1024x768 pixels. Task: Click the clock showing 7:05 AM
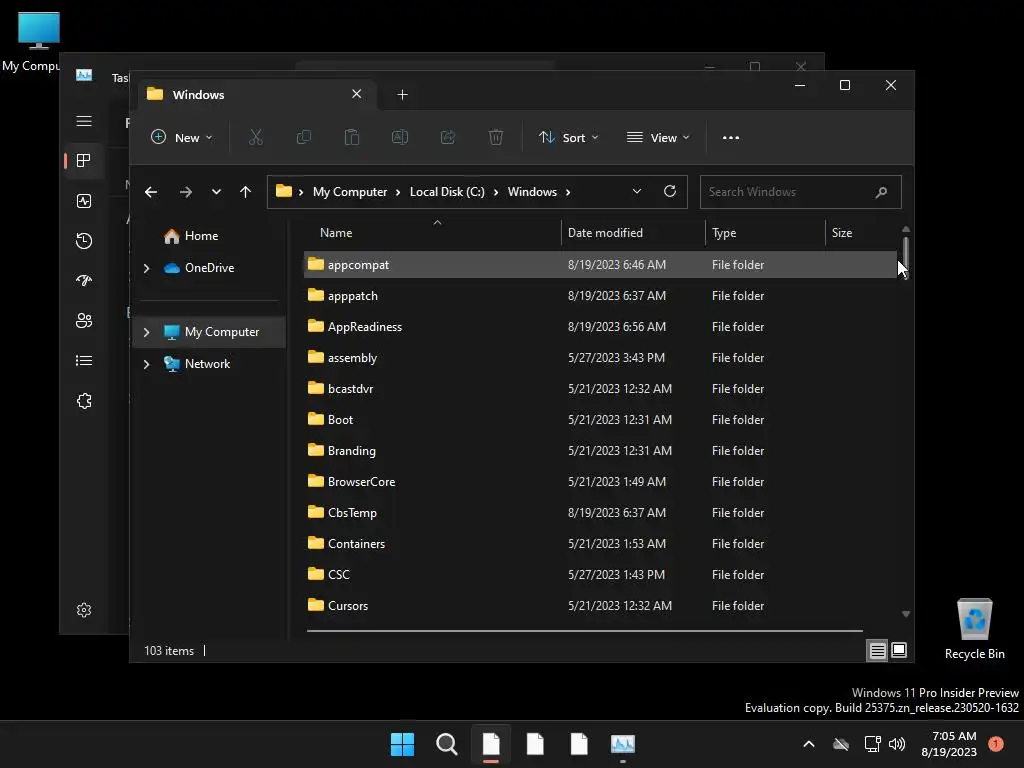tap(949, 744)
